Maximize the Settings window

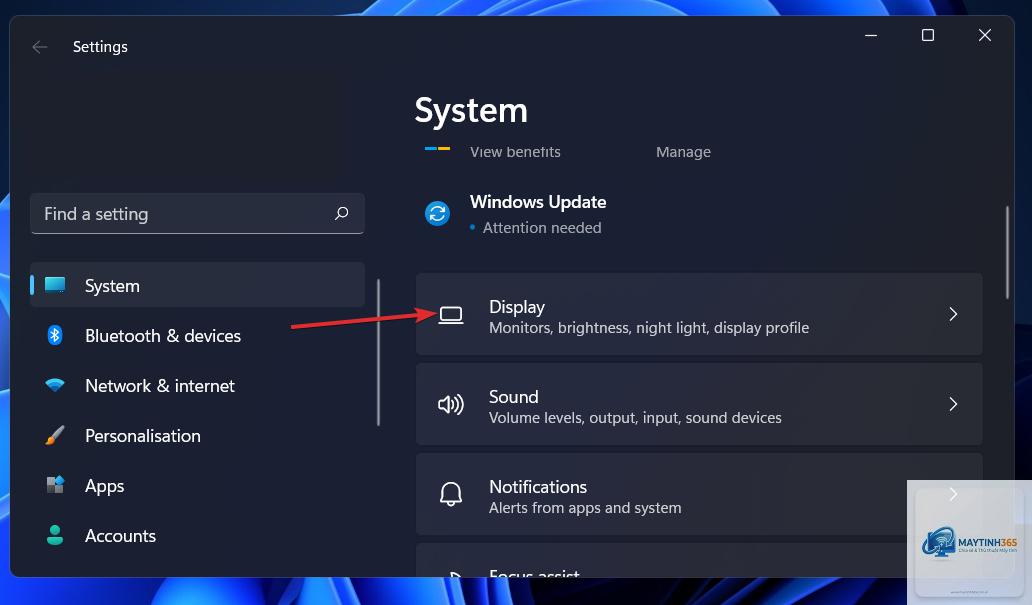coord(927,35)
